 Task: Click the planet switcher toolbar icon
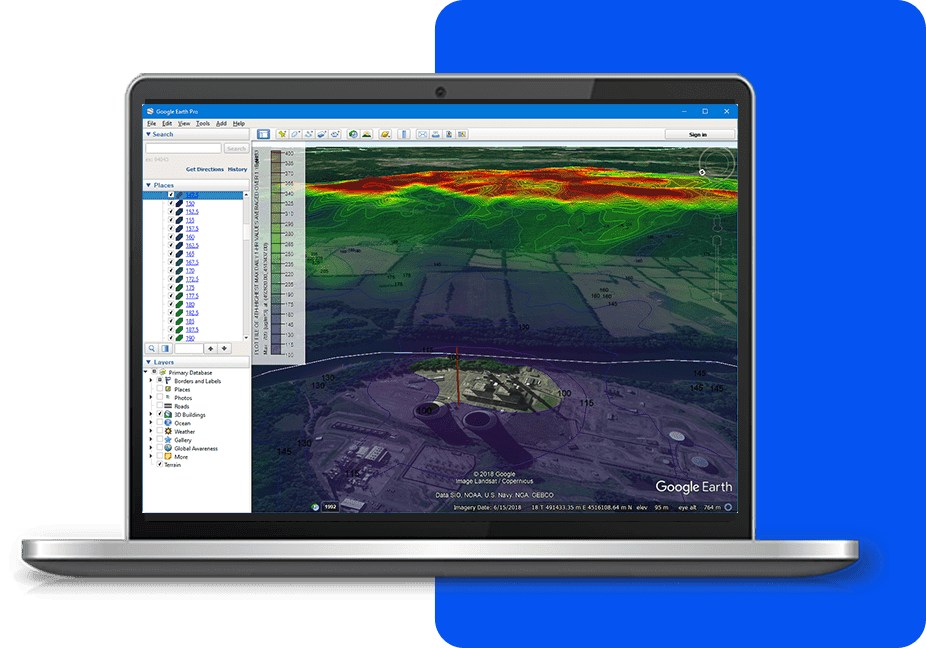pyautogui.click(x=385, y=134)
